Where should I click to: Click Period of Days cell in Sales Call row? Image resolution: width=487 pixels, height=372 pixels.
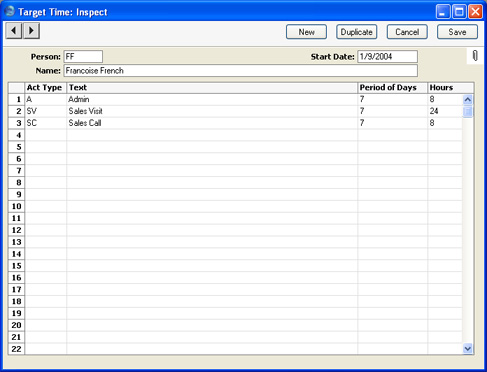point(393,123)
